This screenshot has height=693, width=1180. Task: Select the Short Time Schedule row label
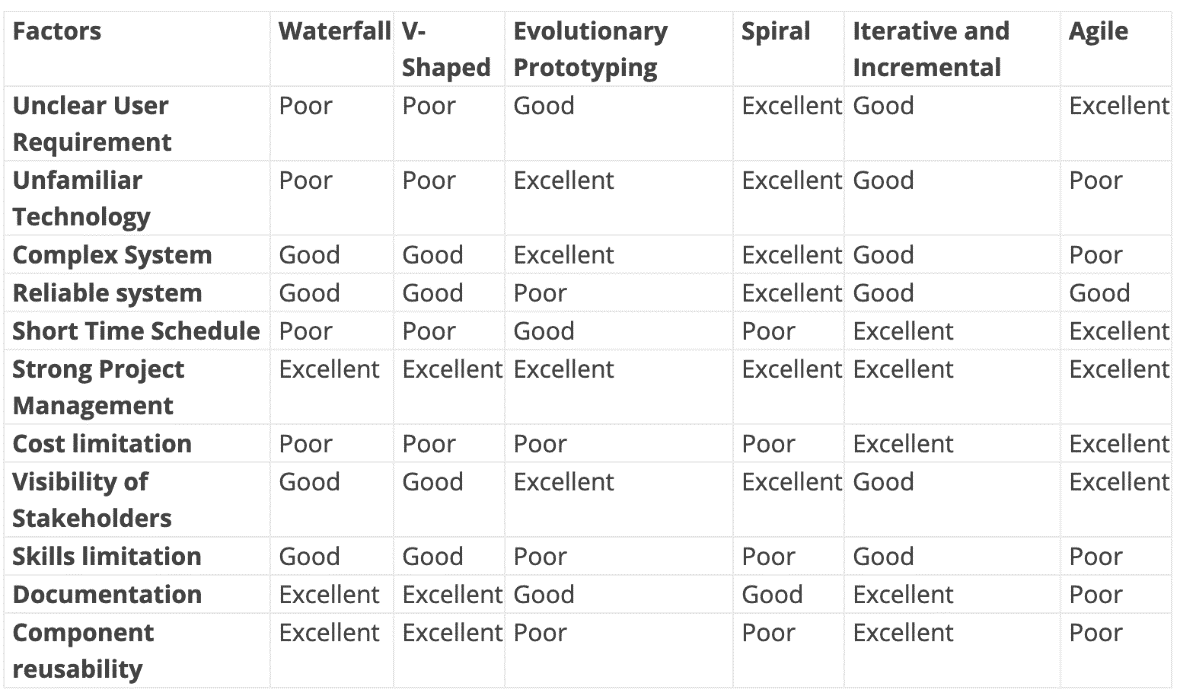[x=136, y=331]
